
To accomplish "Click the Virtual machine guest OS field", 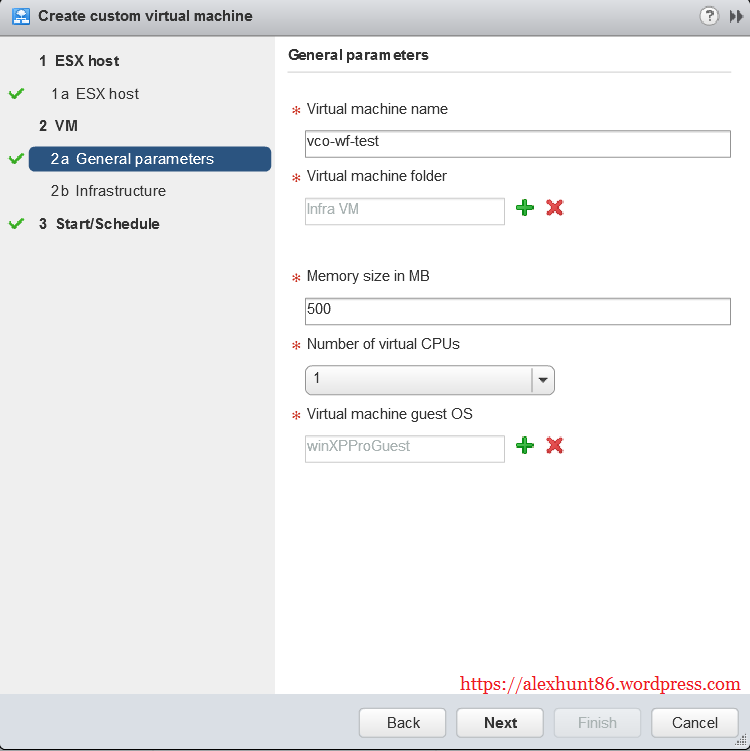I will (x=404, y=448).
